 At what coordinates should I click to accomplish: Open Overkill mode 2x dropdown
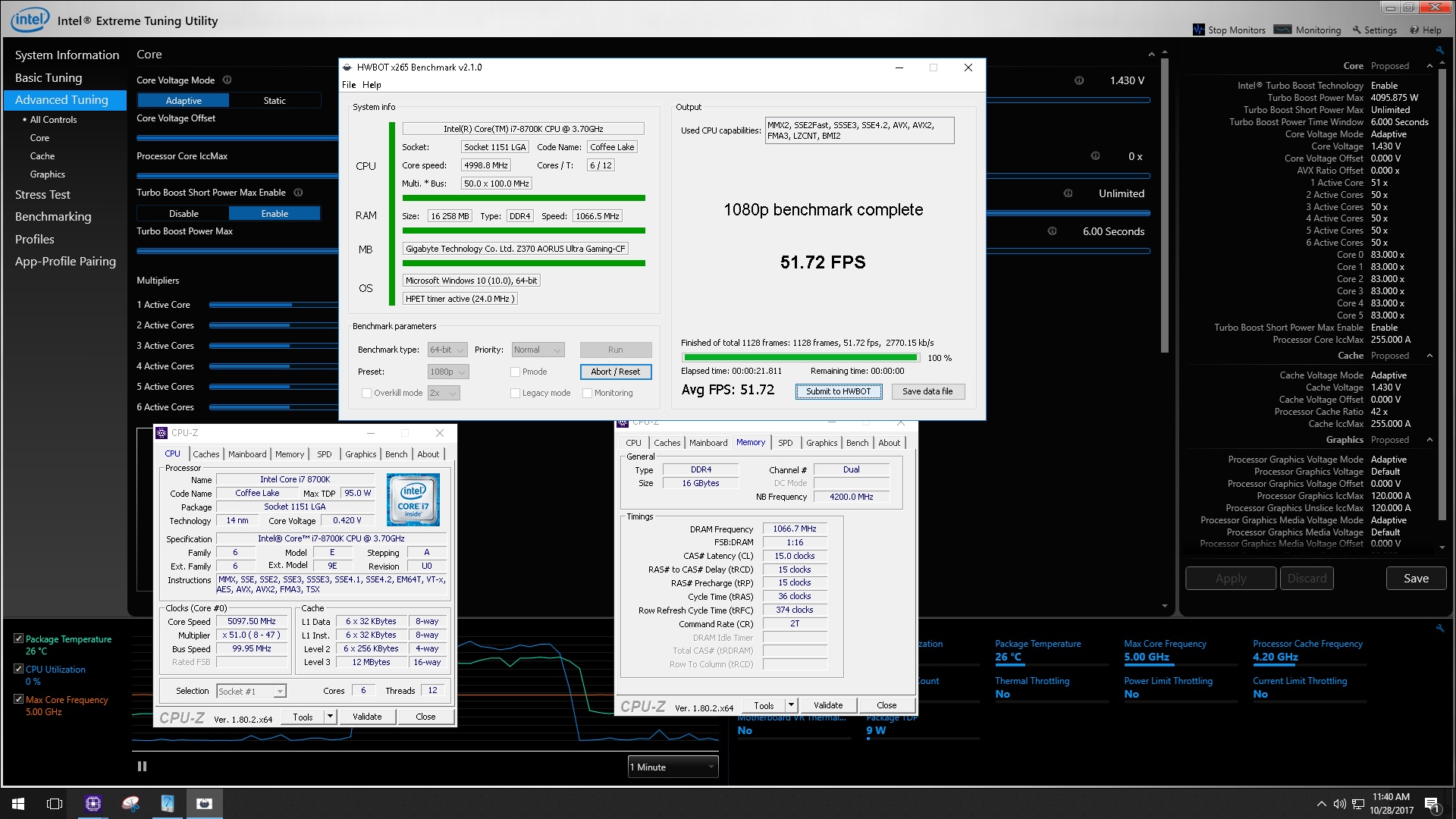click(444, 393)
